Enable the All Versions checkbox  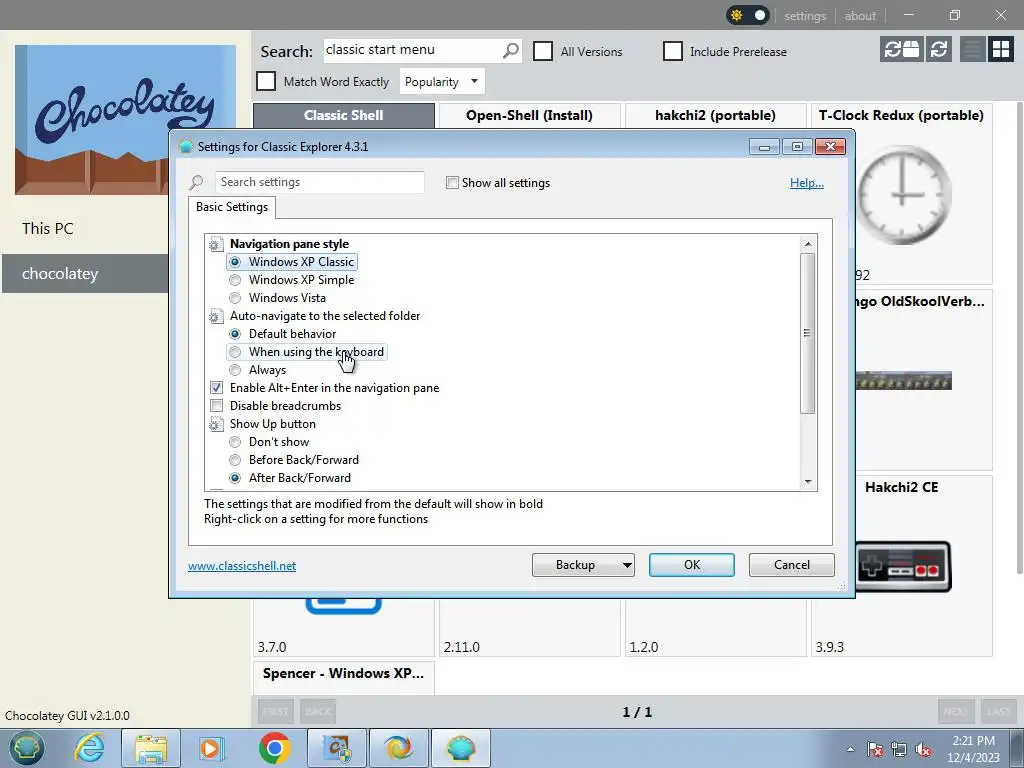tap(543, 51)
